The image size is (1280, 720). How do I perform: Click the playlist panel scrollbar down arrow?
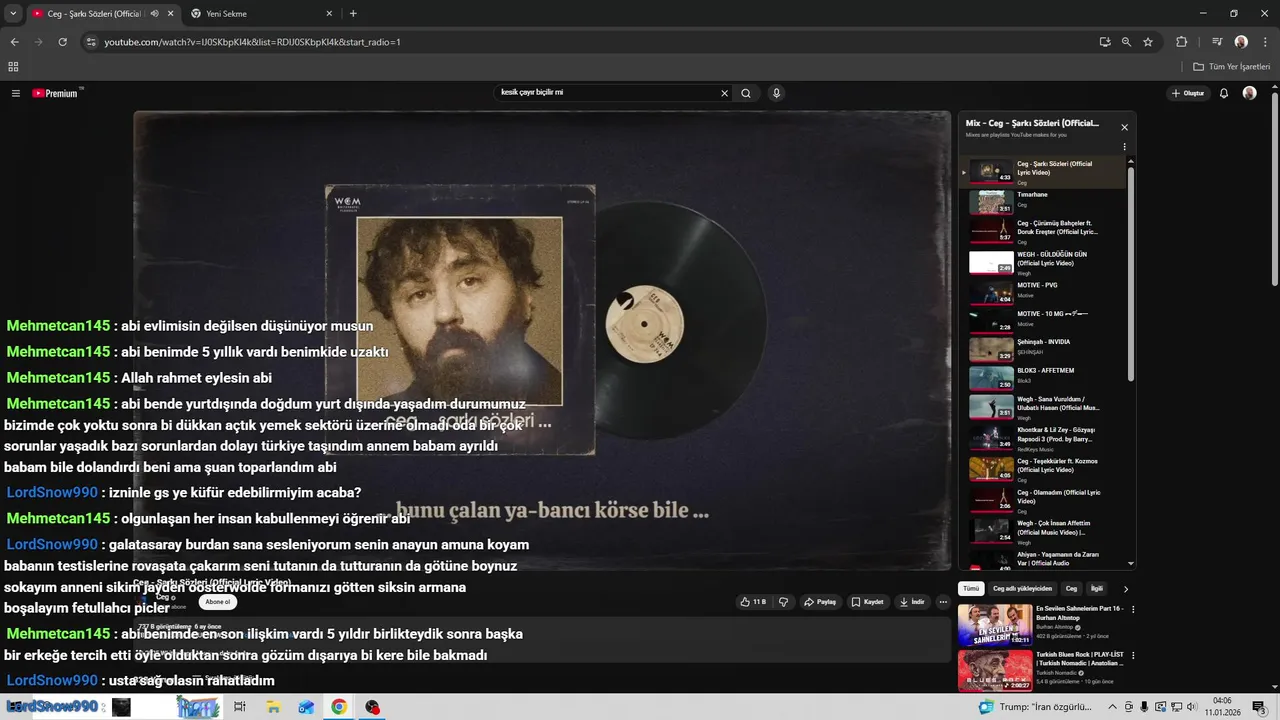point(1131,564)
